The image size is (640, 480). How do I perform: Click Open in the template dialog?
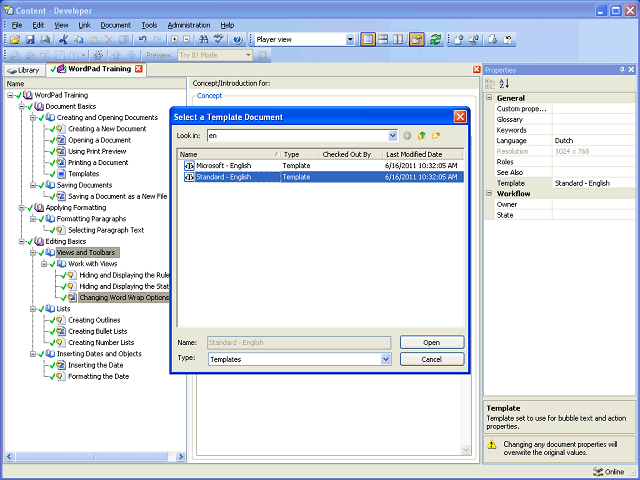click(432, 342)
